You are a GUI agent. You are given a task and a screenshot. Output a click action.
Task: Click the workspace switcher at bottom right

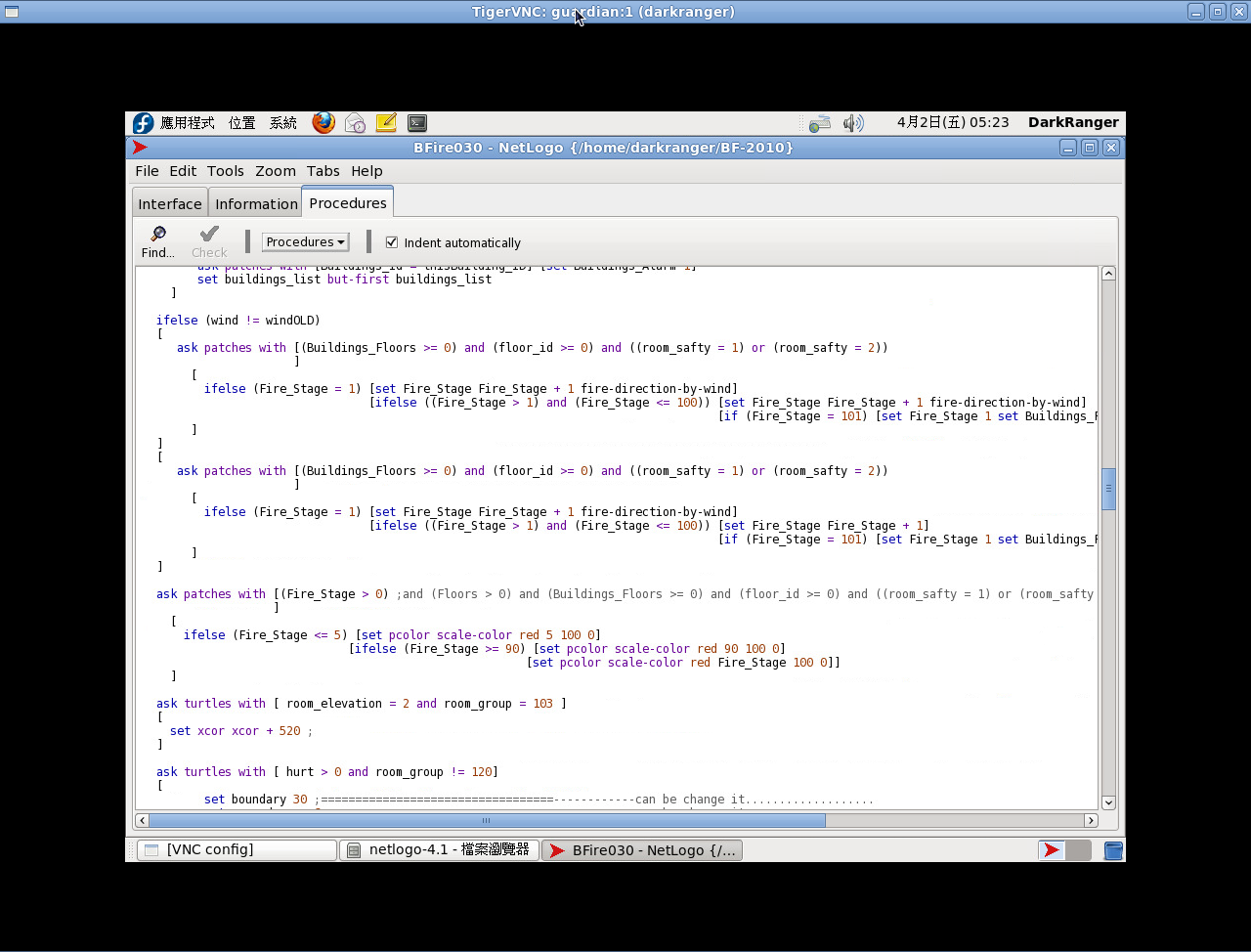tap(1112, 849)
